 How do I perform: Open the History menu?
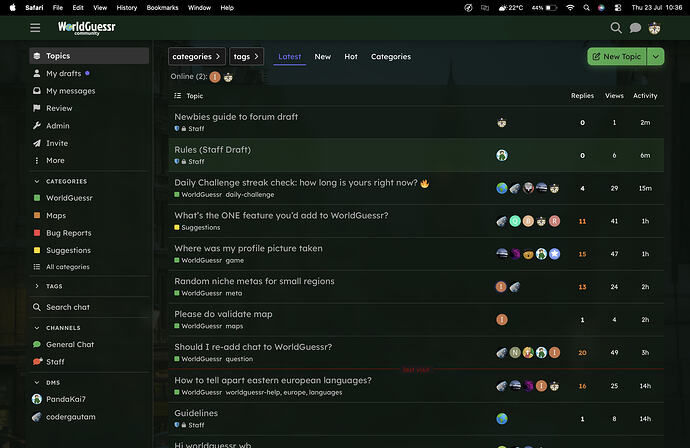tap(127, 7)
